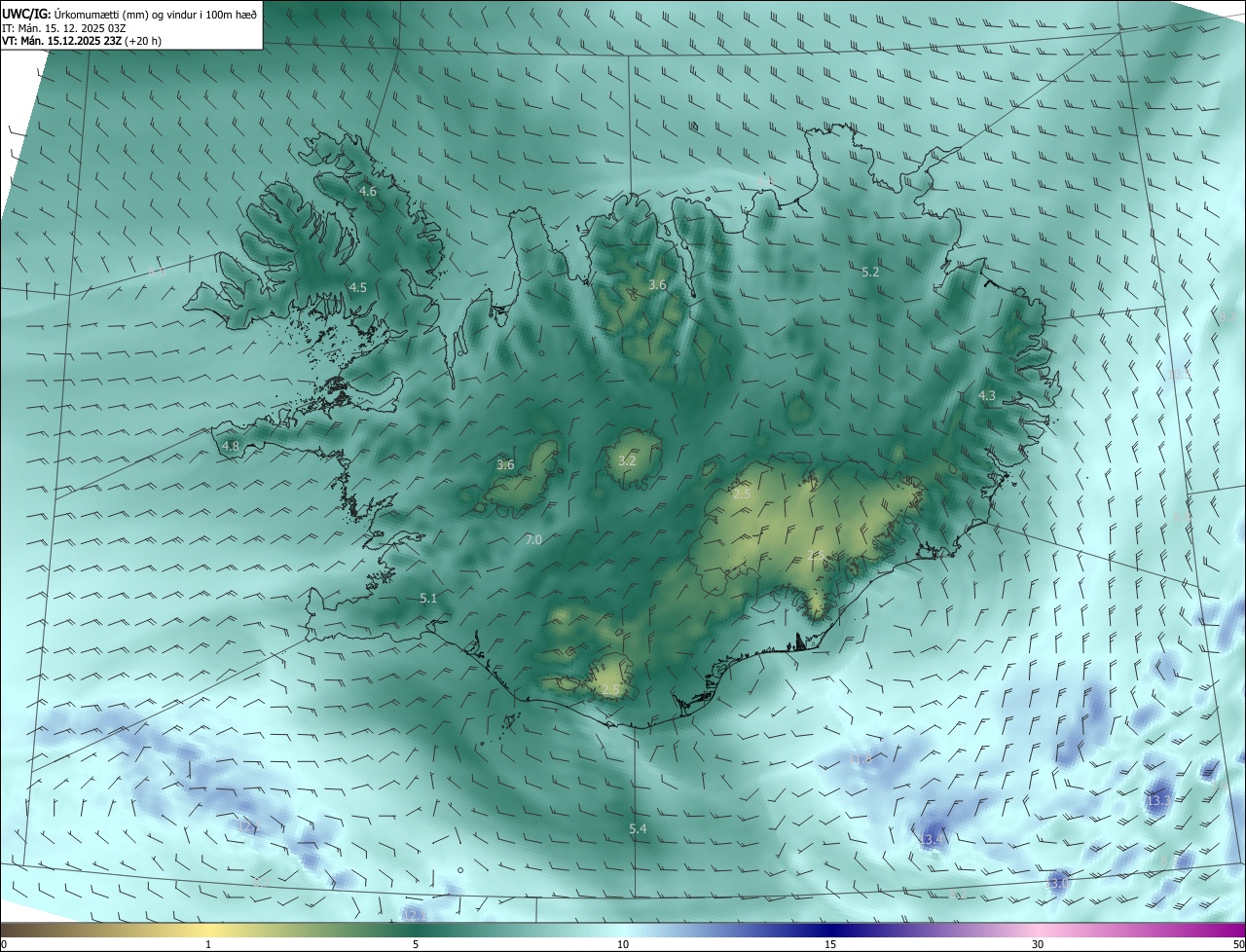Click the 5.4 value over the ocean
The width and height of the screenshot is (1246, 952).
[638, 828]
